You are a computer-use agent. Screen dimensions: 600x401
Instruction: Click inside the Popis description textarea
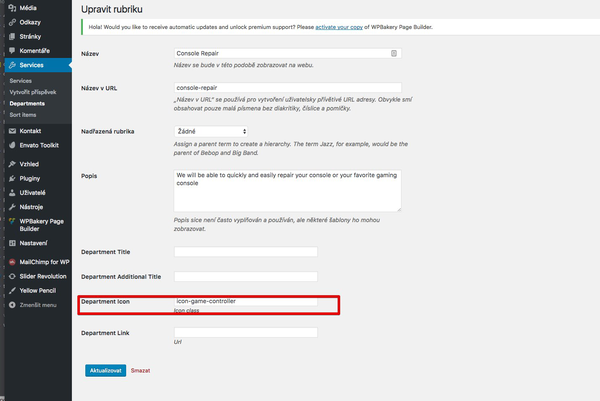tap(287, 191)
